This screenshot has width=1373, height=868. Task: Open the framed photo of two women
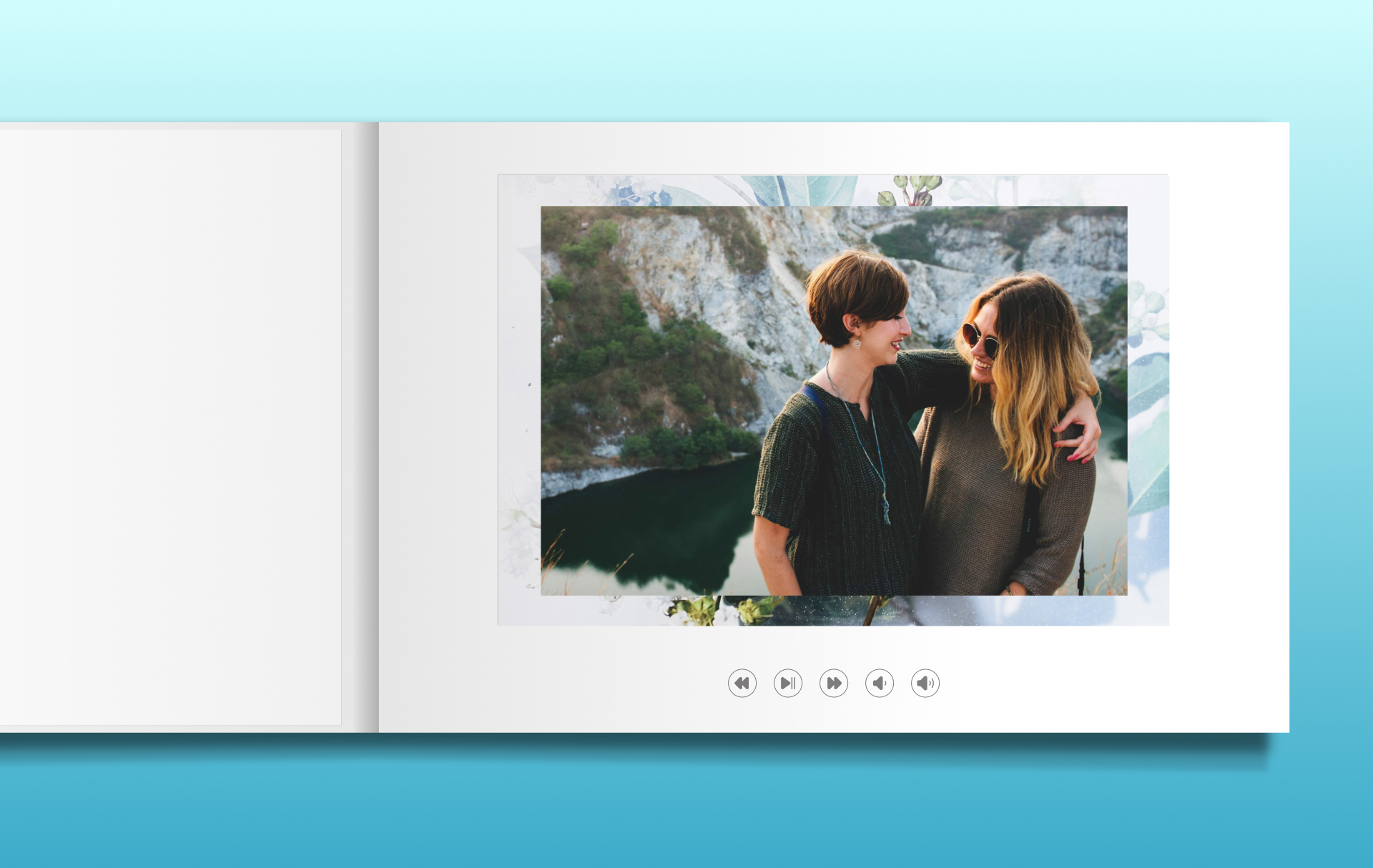(x=834, y=400)
